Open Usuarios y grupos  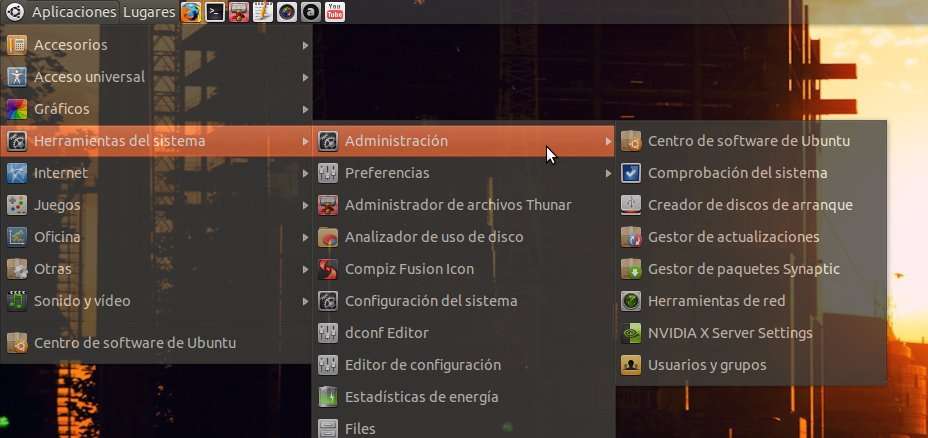[707, 365]
